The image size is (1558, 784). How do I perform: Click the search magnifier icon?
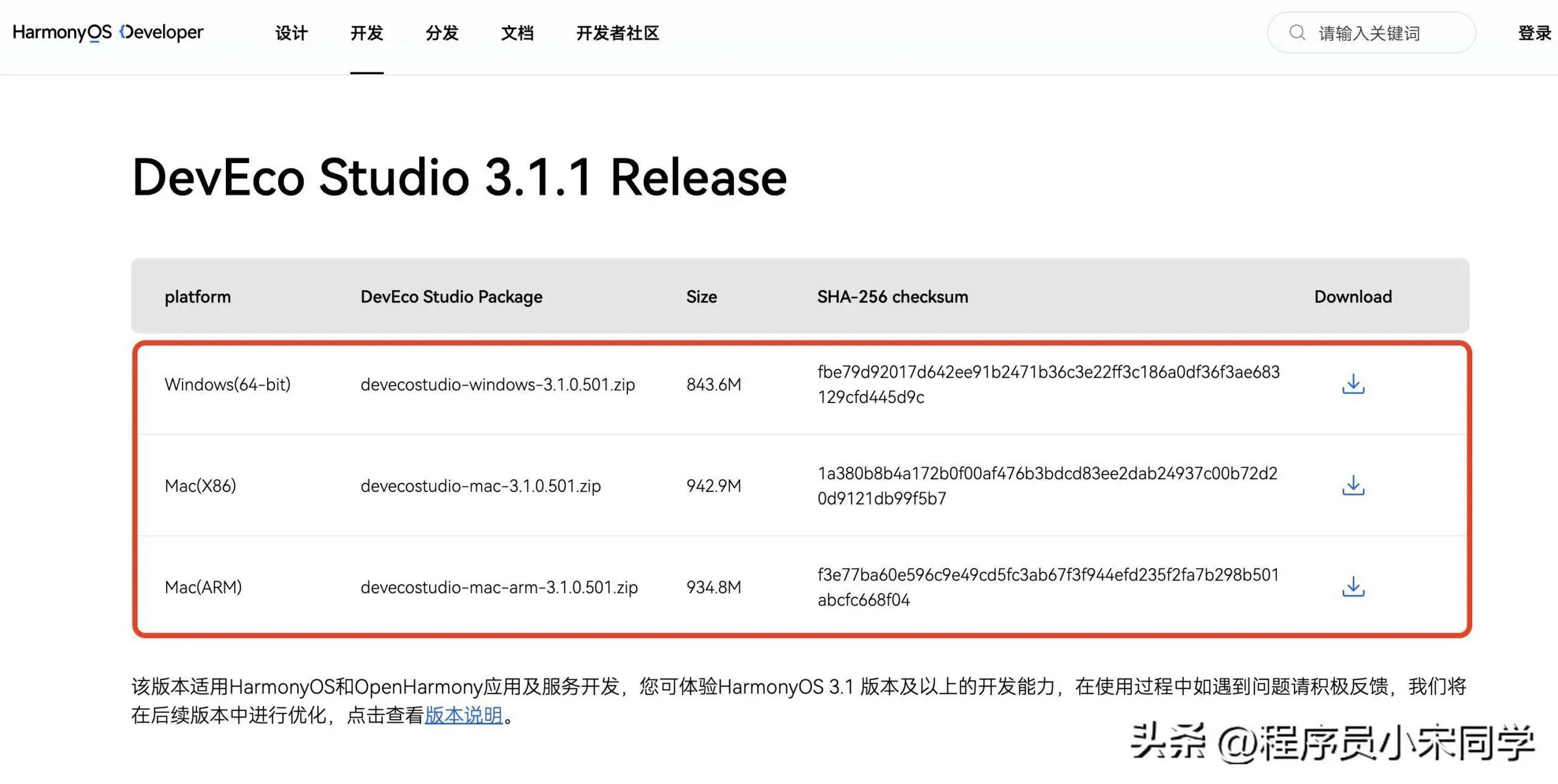pyautogui.click(x=1297, y=33)
